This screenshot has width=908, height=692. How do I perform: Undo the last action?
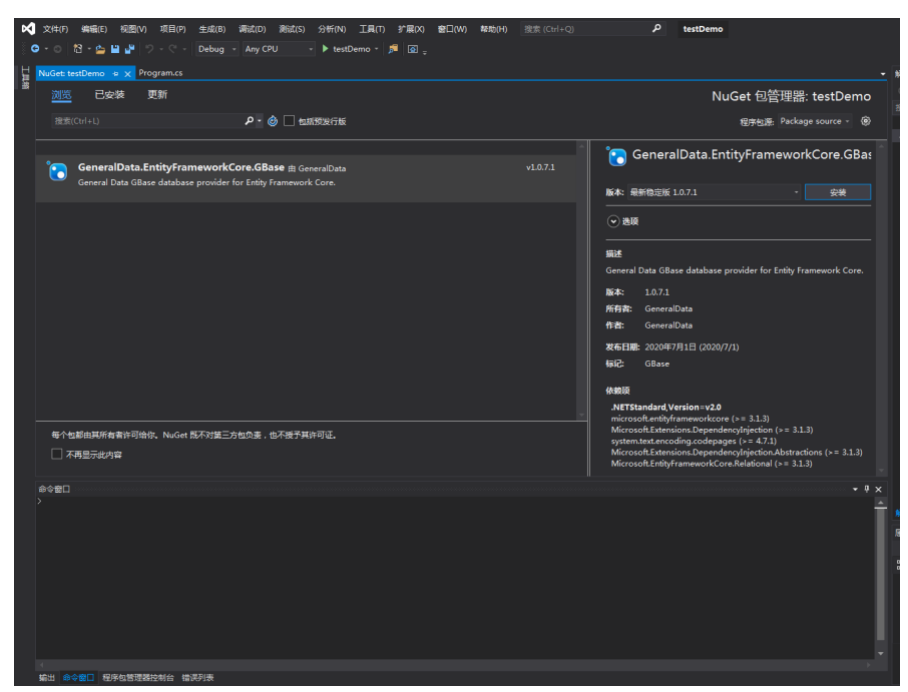(149, 49)
